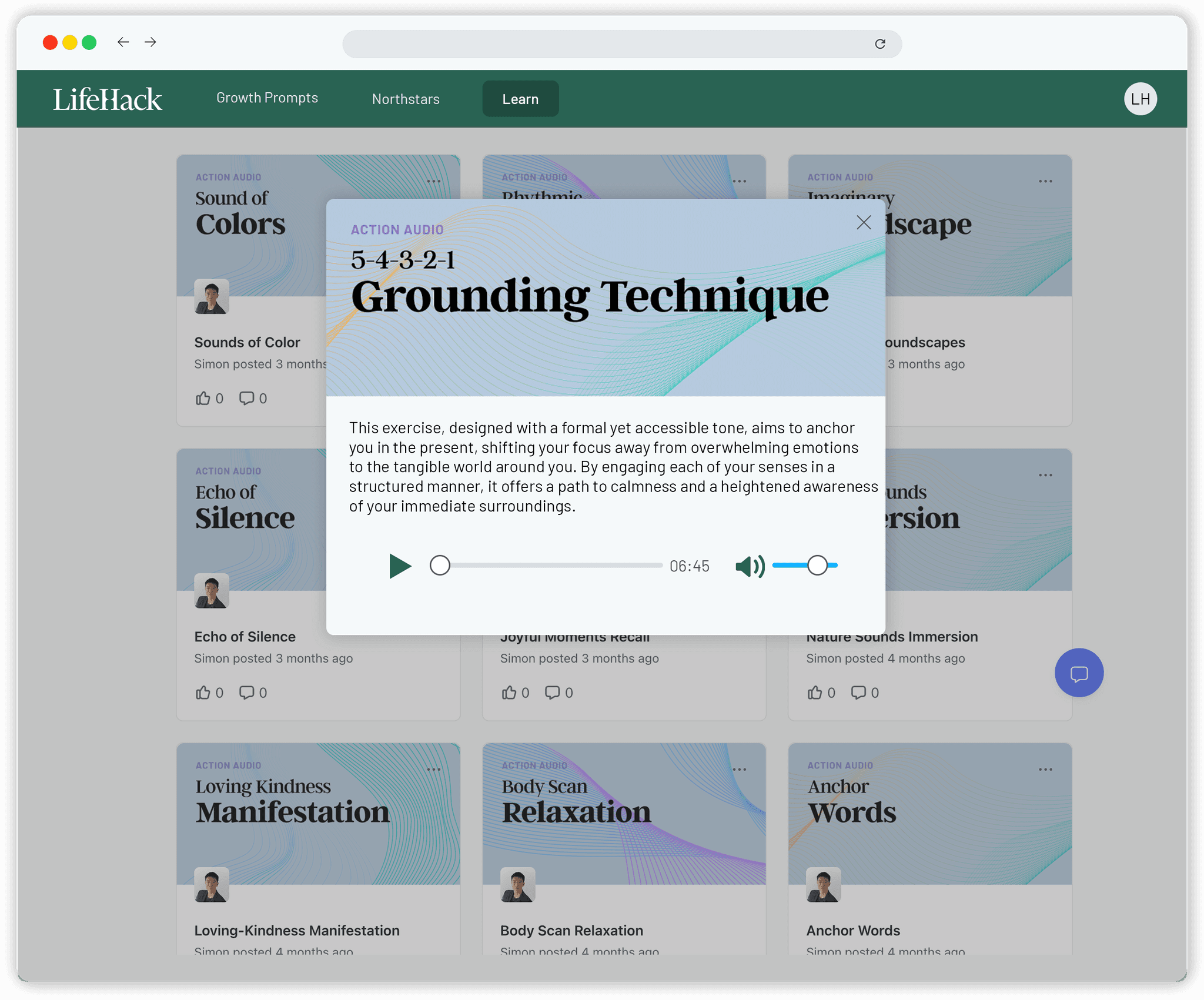This screenshot has height=1000, width=1204.
Task: Close the Grounding Technique modal
Action: (864, 222)
